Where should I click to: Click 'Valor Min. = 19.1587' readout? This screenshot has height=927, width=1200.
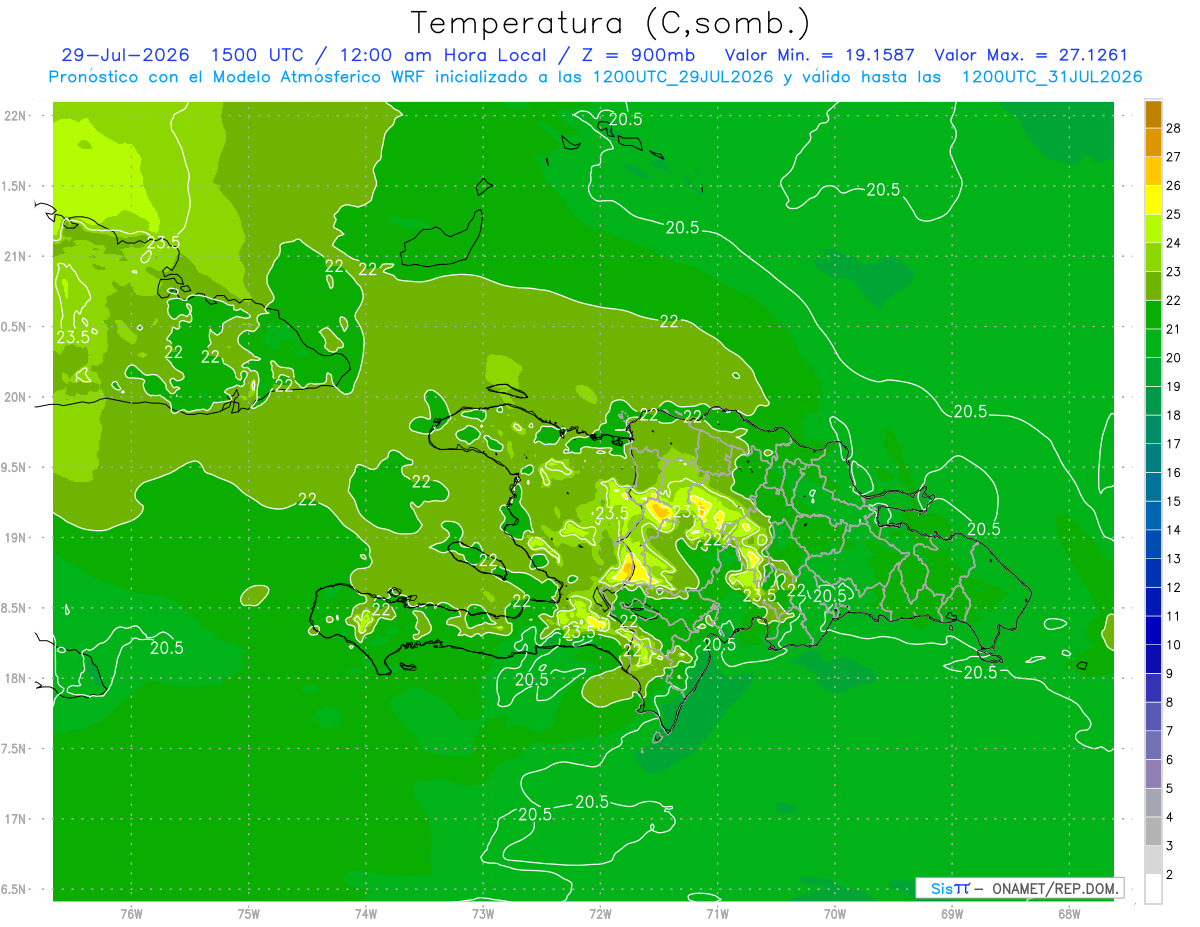(819, 55)
